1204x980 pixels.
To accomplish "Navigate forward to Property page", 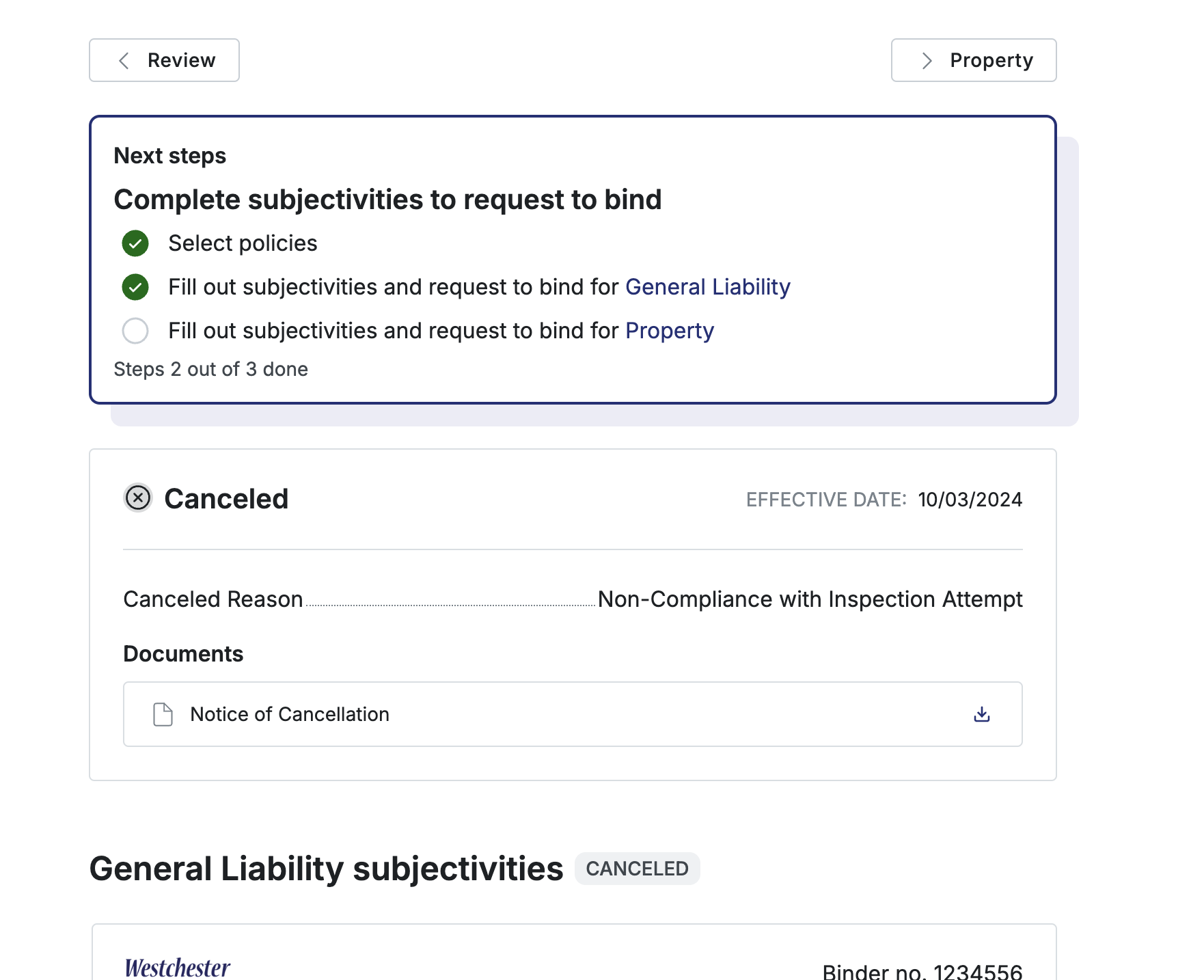I will pyautogui.click(x=973, y=60).
